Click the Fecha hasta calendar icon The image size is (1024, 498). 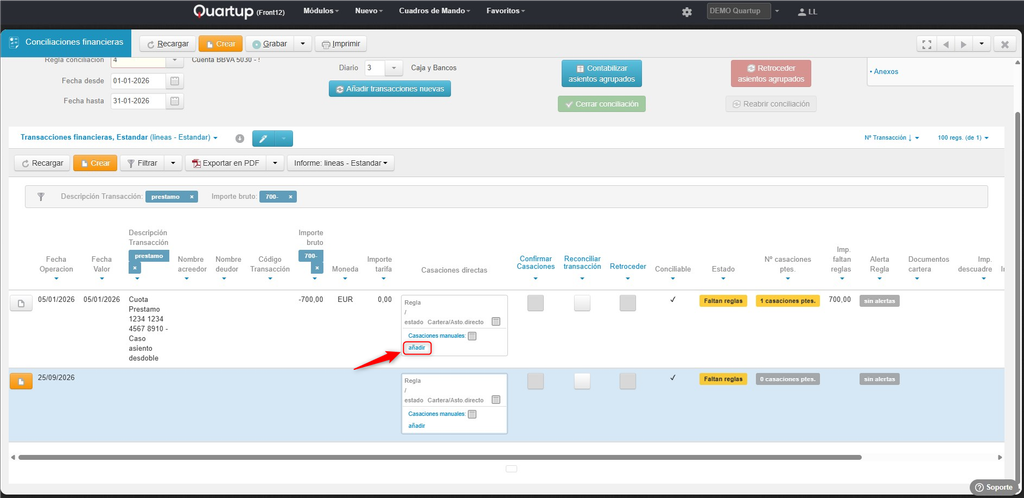174,101
